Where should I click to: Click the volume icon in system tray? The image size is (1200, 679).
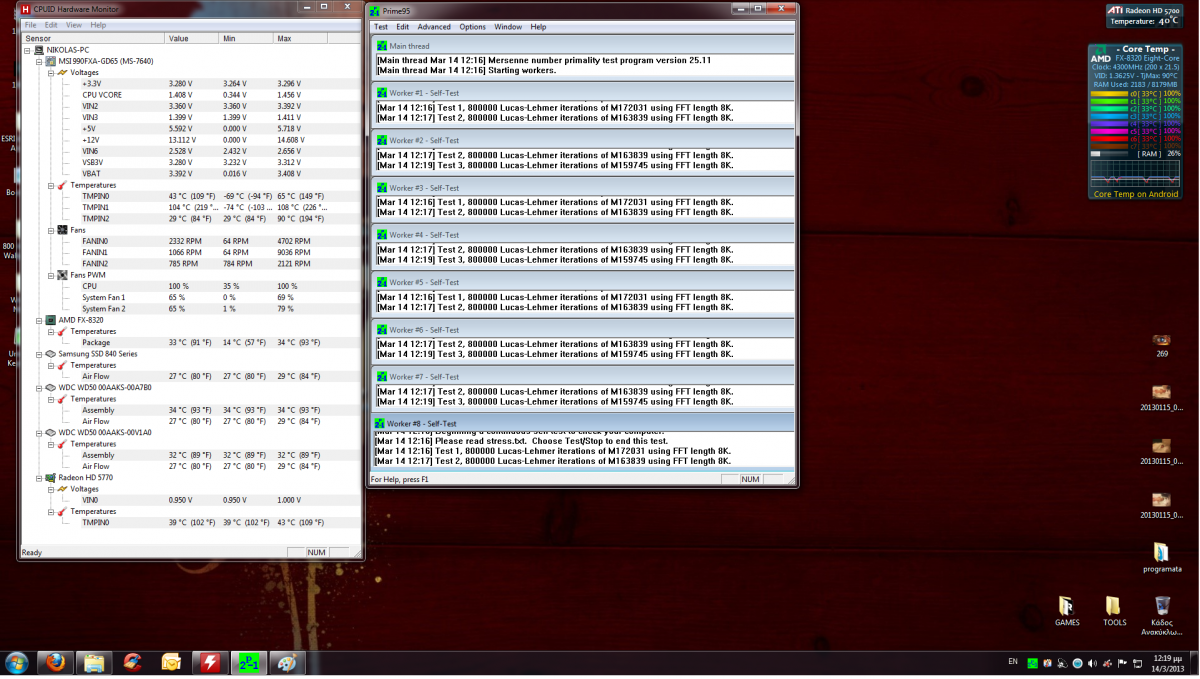click(x=1092, y=663)
